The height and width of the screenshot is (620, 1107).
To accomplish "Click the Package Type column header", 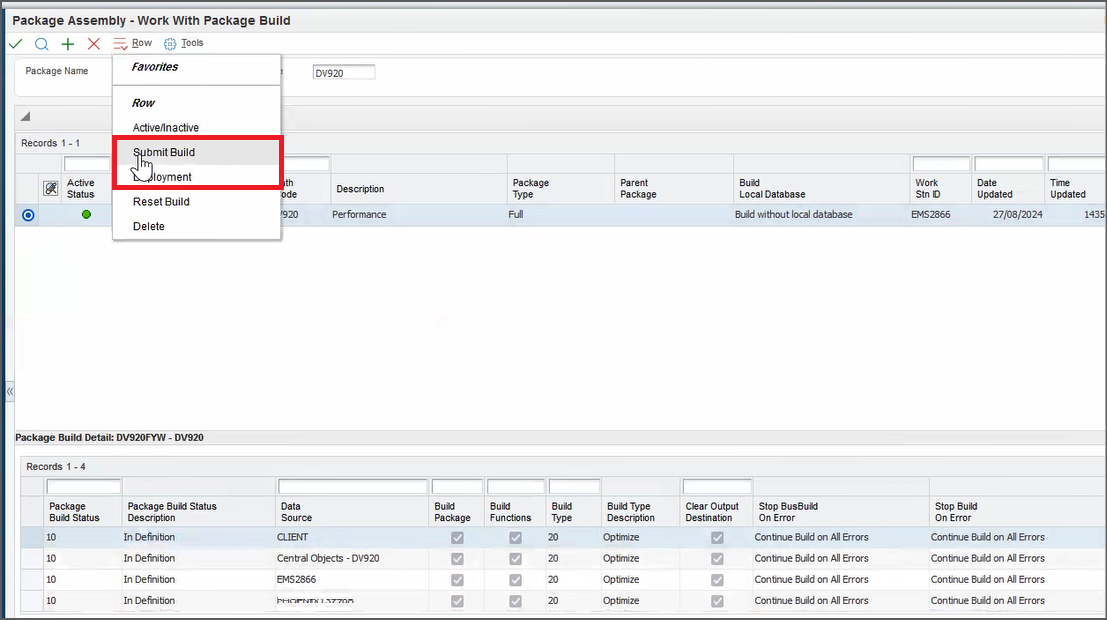I will pos(530,189).
